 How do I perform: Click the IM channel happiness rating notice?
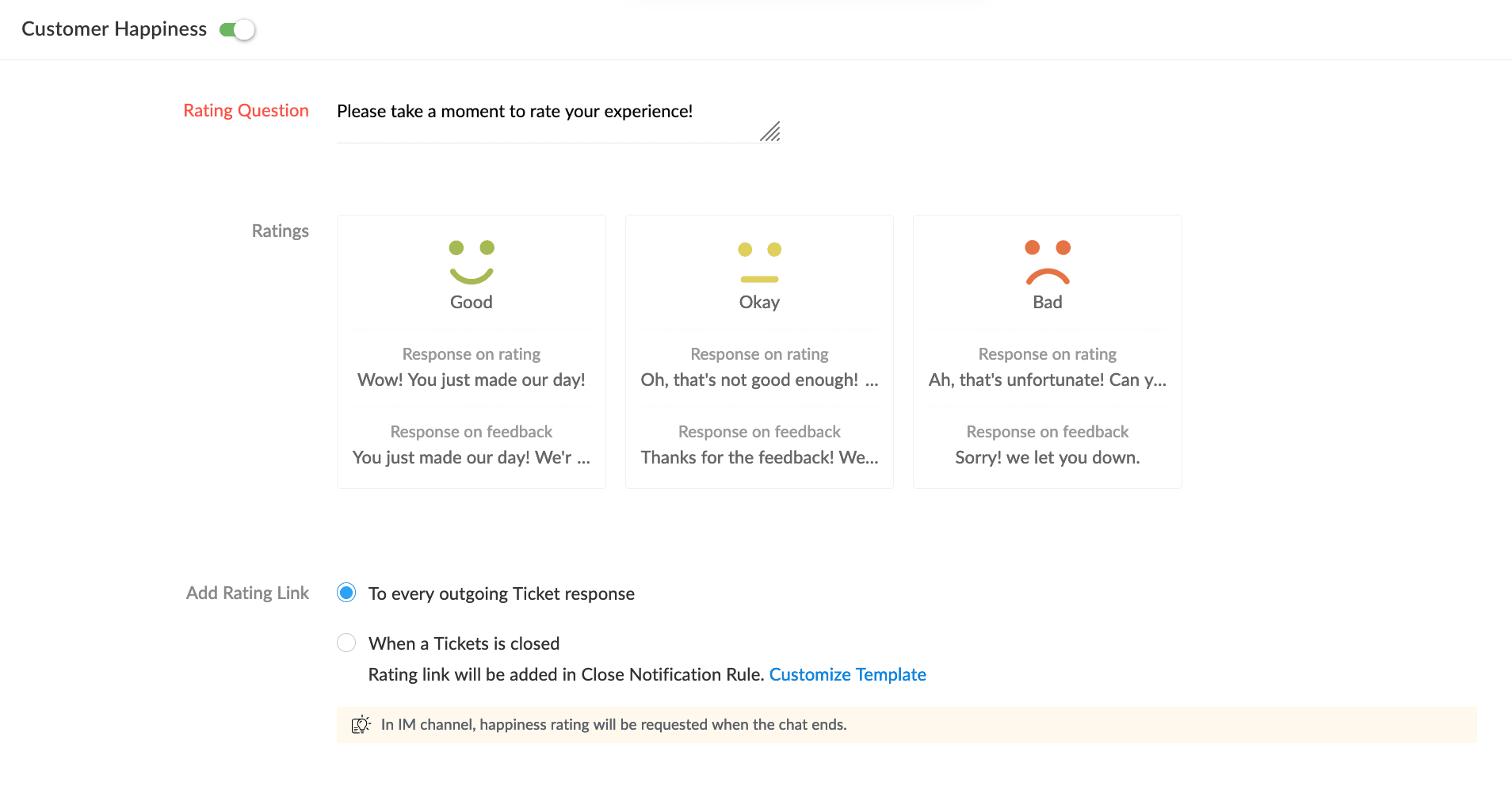613,724
